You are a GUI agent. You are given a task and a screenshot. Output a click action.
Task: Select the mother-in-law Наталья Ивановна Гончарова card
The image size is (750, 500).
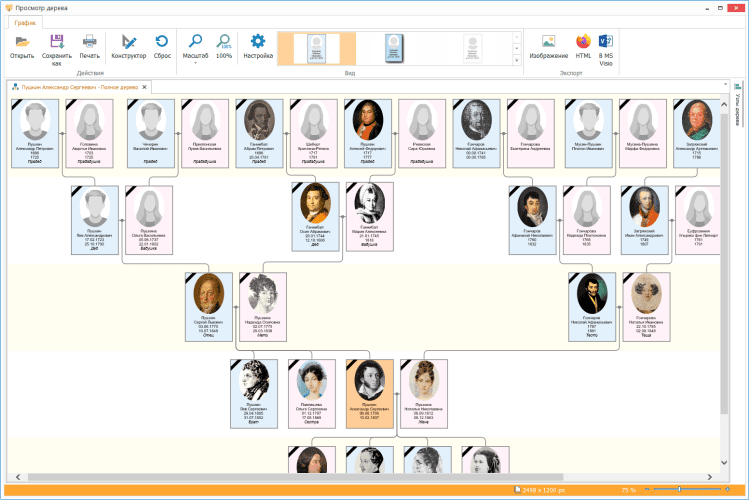point(646,307)
